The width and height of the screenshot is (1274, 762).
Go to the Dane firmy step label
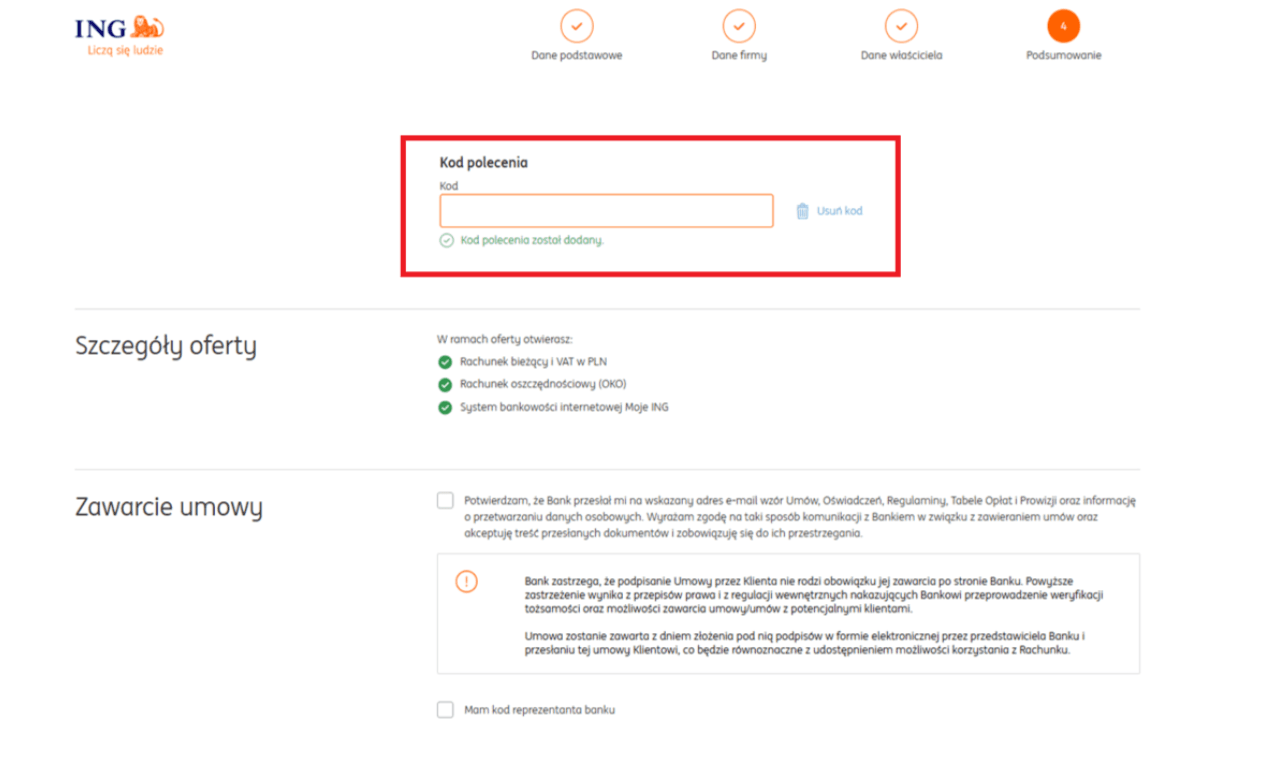[739, 55]
